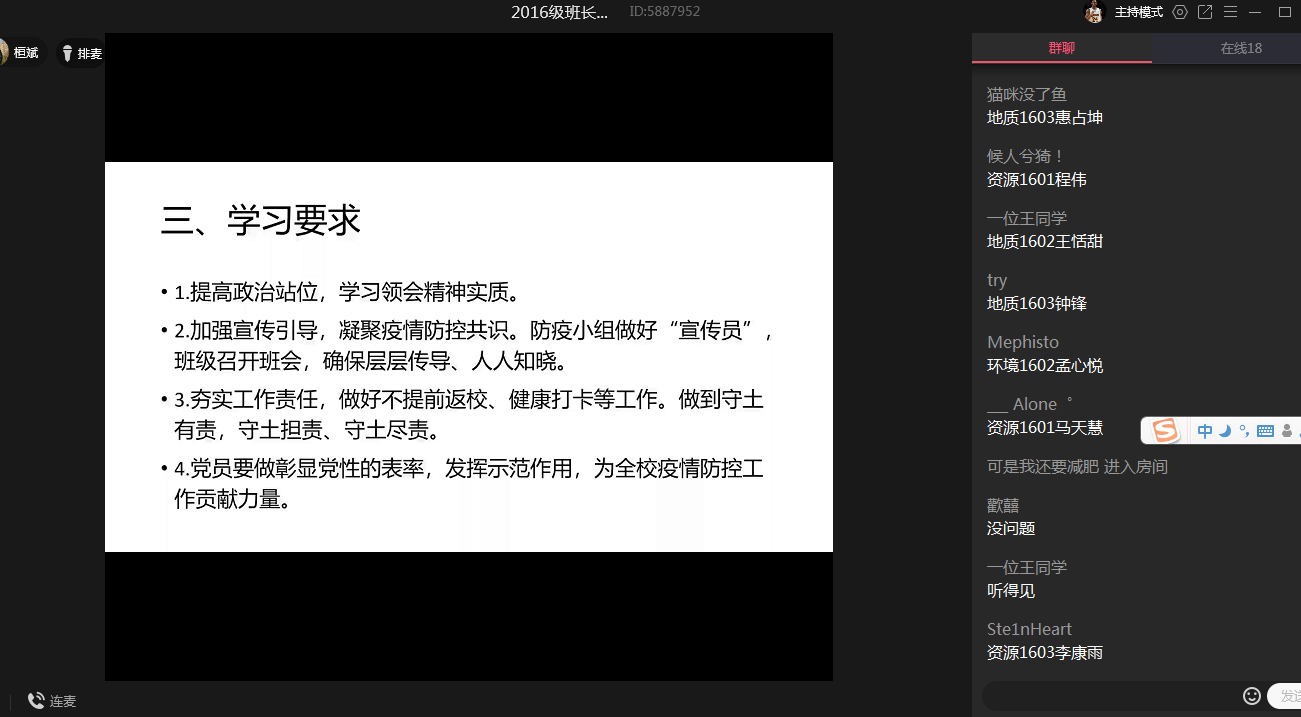Open the Sogou soft keyboard icon
1301x717 pixels.
[1265, 431]
